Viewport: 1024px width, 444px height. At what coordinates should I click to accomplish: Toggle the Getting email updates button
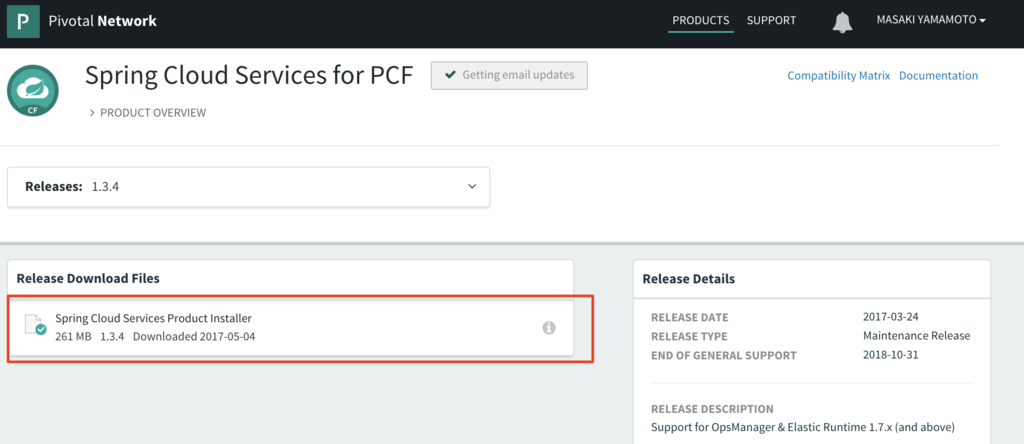509,75
